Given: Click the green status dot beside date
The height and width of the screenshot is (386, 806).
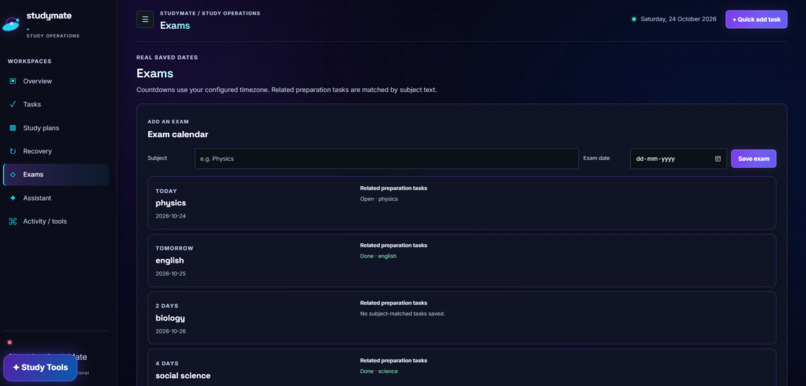Looking at the screenshot, I should click(x=634, y=19).
